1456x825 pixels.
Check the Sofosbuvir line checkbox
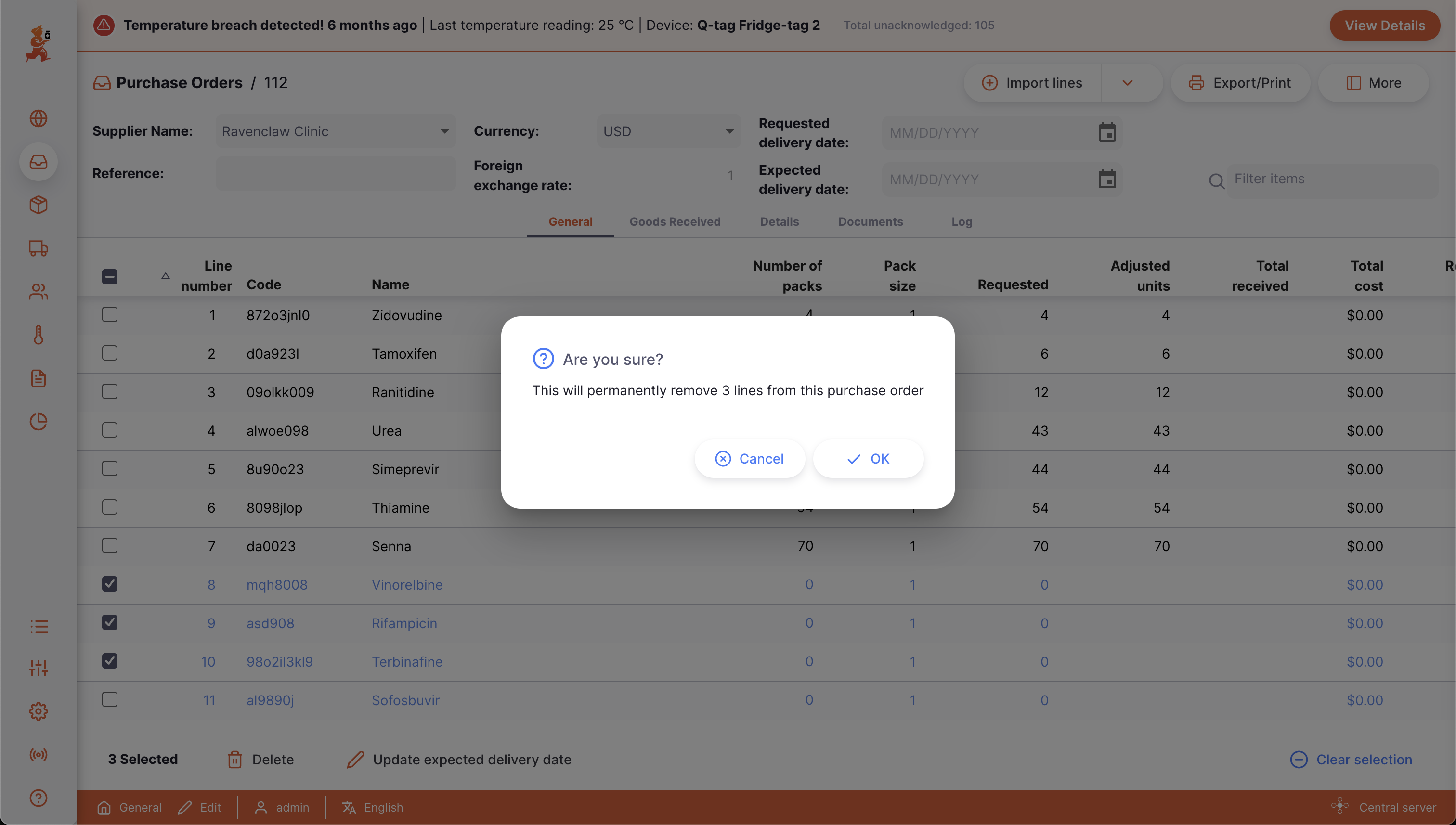[x=109, y=700]
